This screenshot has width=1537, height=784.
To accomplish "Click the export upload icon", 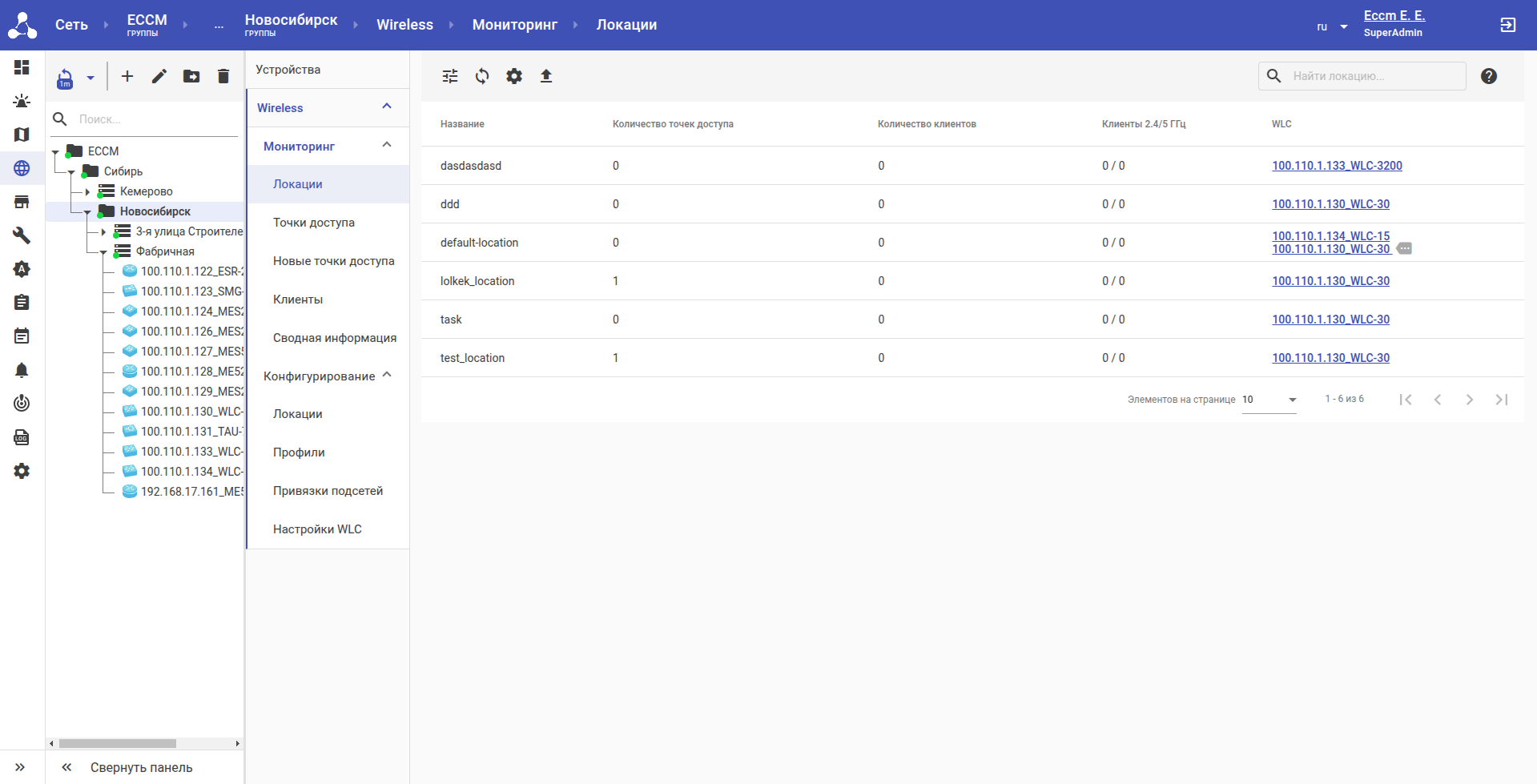I will (x=546, y=76).
